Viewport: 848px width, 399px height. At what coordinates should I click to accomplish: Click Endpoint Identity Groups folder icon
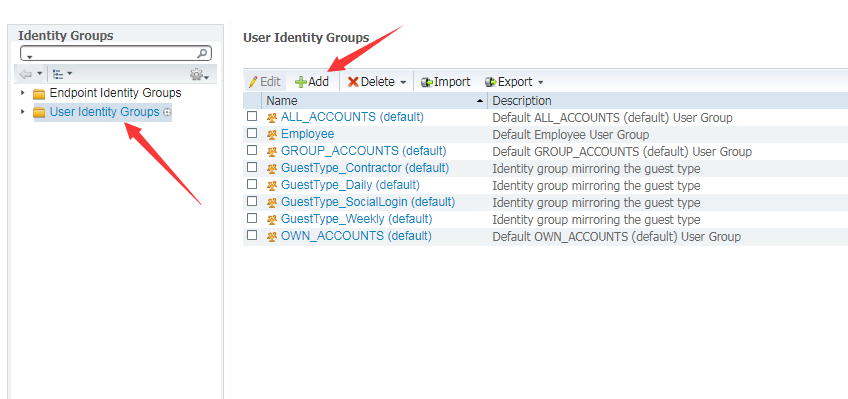coord(39,94)
